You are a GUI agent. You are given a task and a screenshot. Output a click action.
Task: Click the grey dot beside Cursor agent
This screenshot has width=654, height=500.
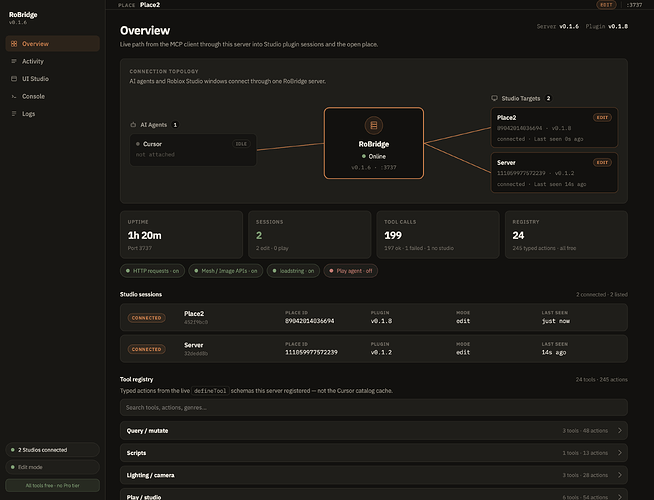[138, 144]
